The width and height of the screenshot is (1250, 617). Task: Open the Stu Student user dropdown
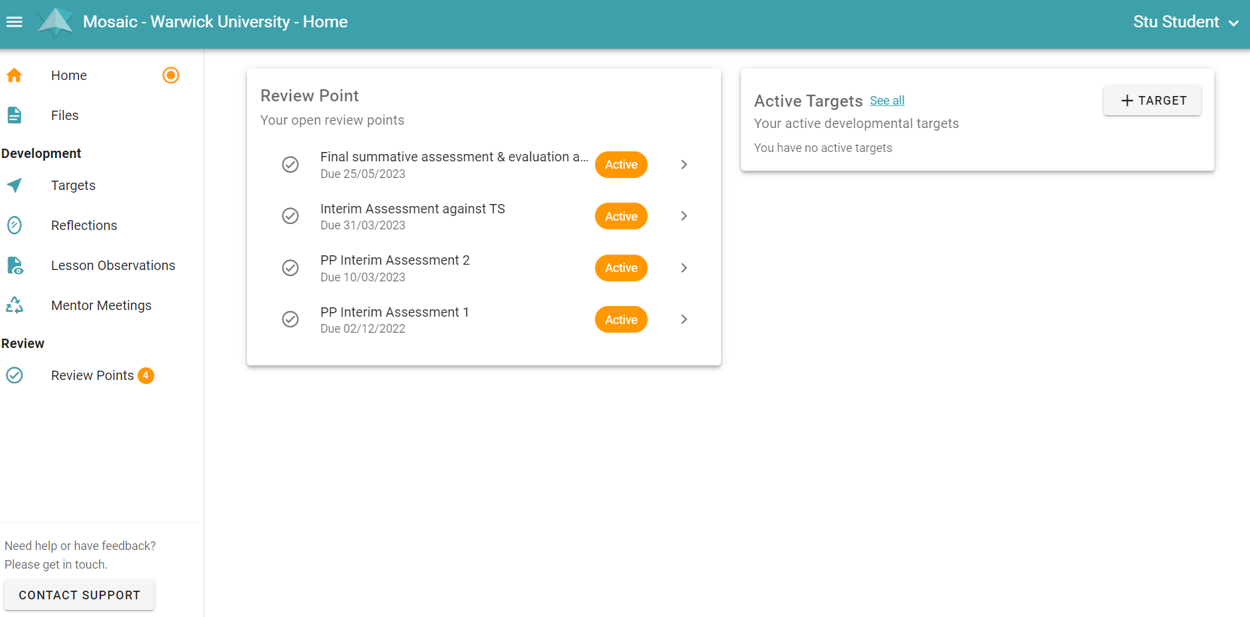click(x=1185, y=22)
